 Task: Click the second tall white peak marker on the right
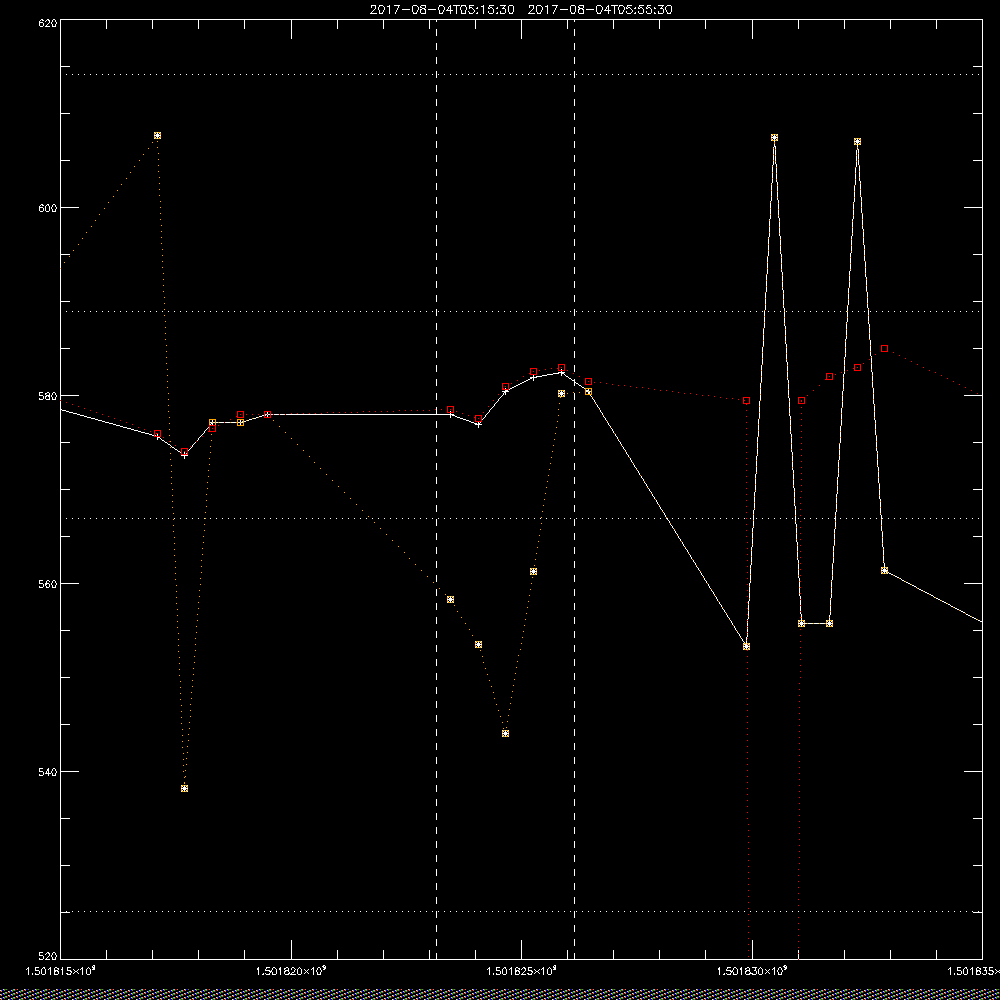pos(857,142)
